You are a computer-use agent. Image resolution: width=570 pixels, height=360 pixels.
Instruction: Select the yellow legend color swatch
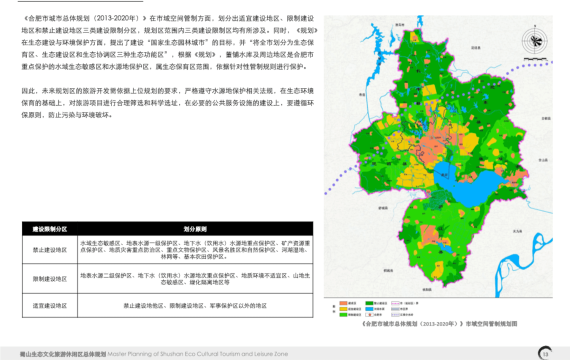(343, 309)
